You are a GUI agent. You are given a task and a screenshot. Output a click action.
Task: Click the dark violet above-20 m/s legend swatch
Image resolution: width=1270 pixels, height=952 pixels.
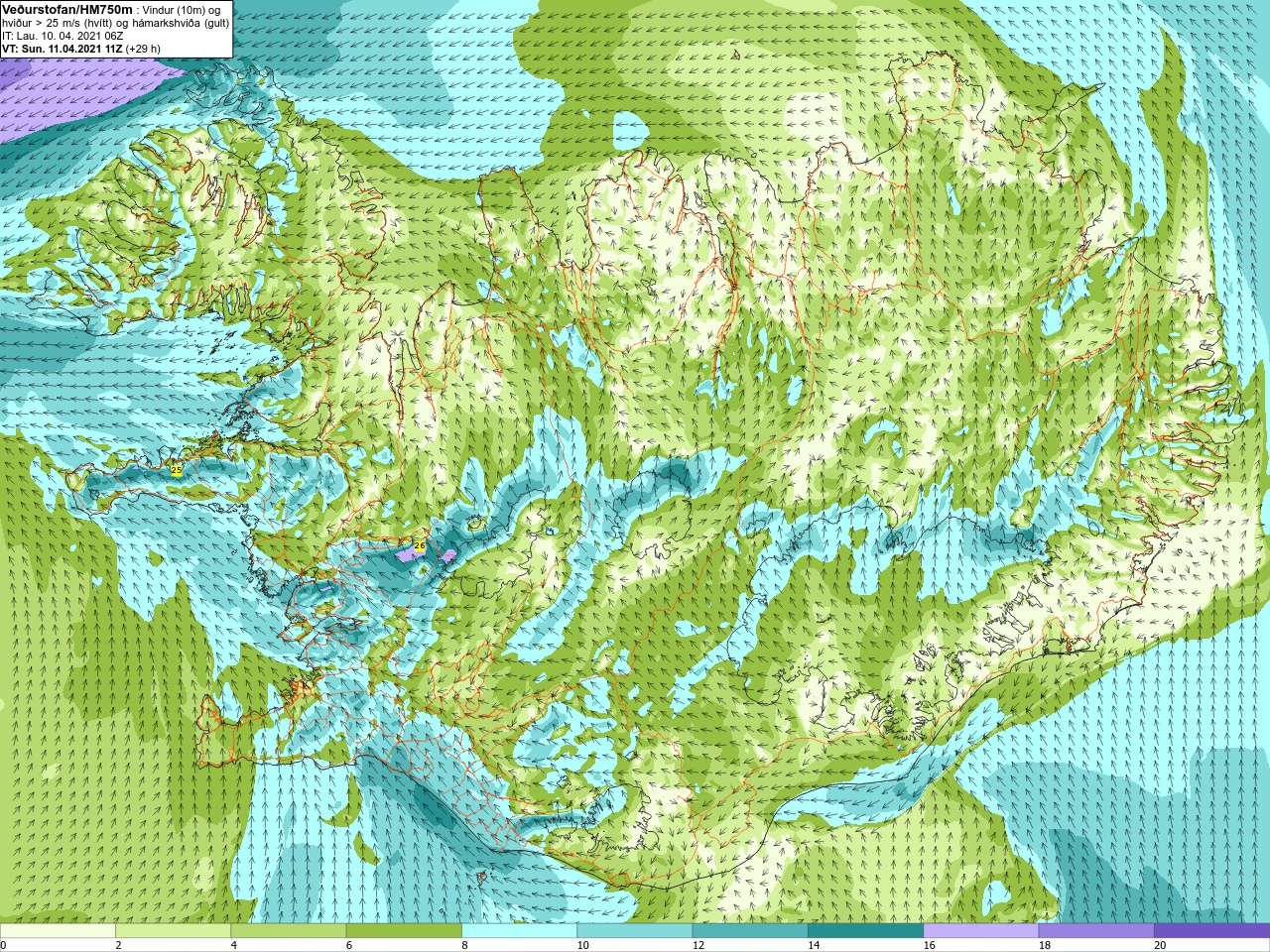click(x=1211, y=931)
